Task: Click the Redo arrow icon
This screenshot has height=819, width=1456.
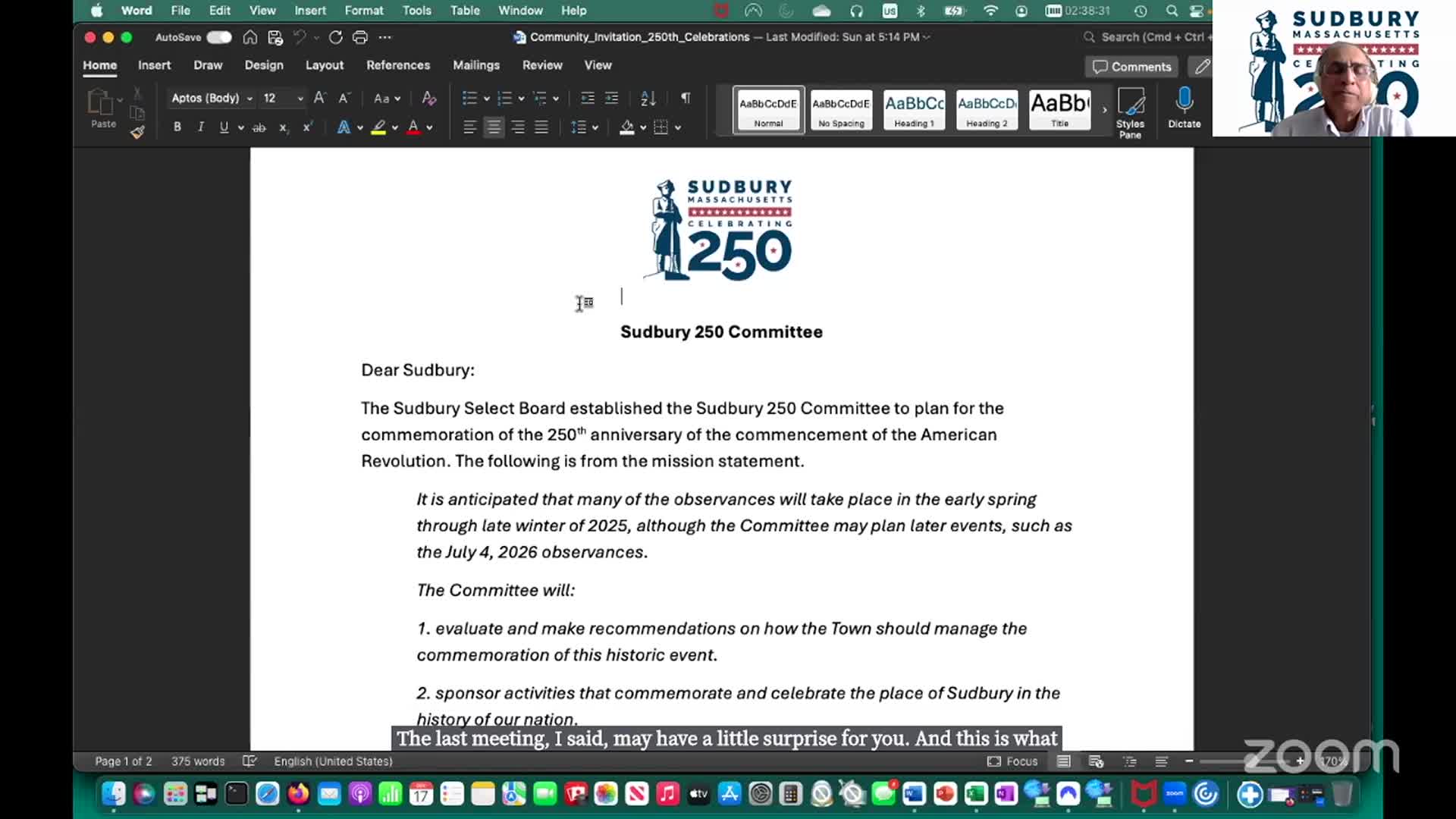Action: pos(335,37)
